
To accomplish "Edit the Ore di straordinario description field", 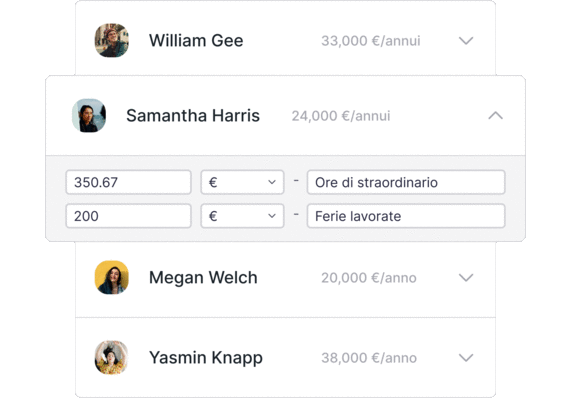I will (x=406, y=182).
